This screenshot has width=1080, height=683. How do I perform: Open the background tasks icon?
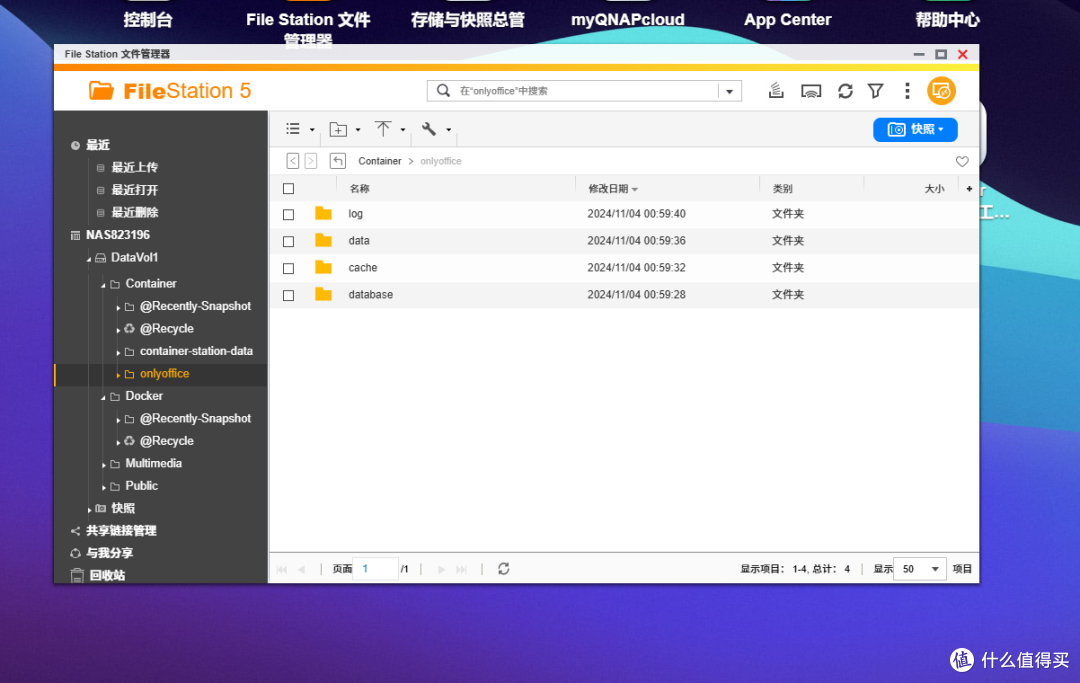click(776, 90)
